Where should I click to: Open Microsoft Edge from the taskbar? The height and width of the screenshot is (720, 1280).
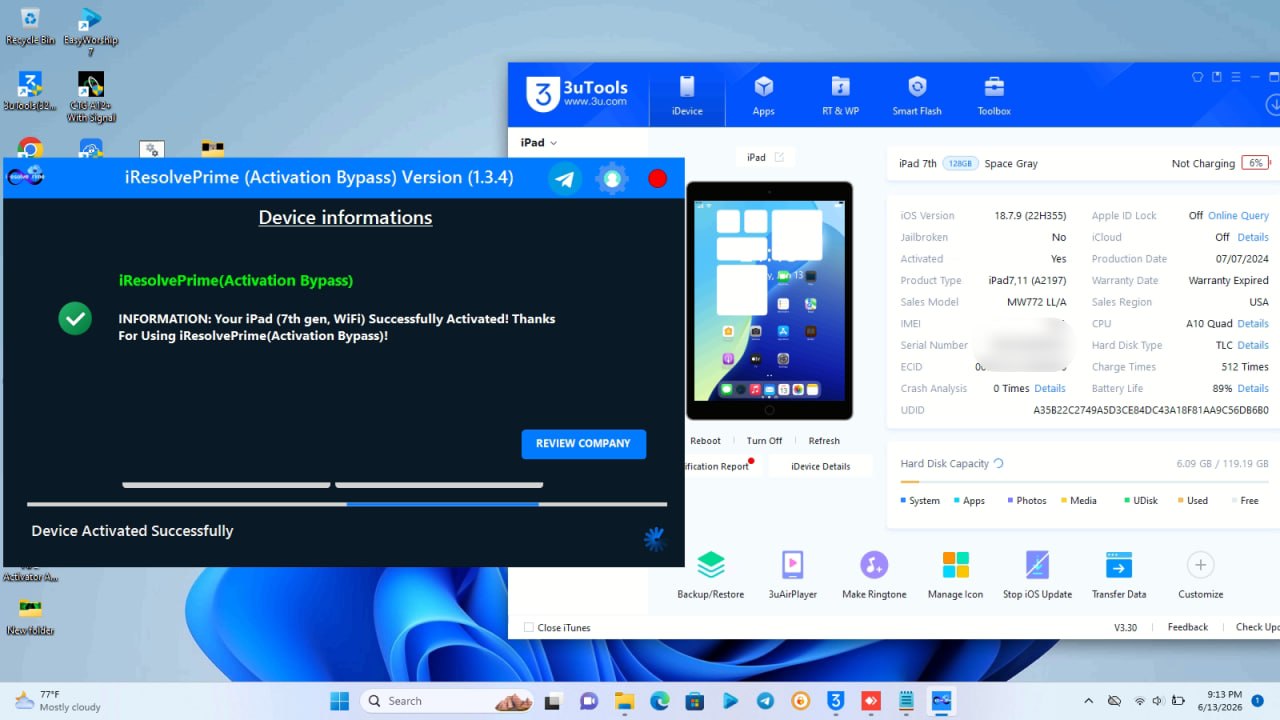click(x=659, y=701)
